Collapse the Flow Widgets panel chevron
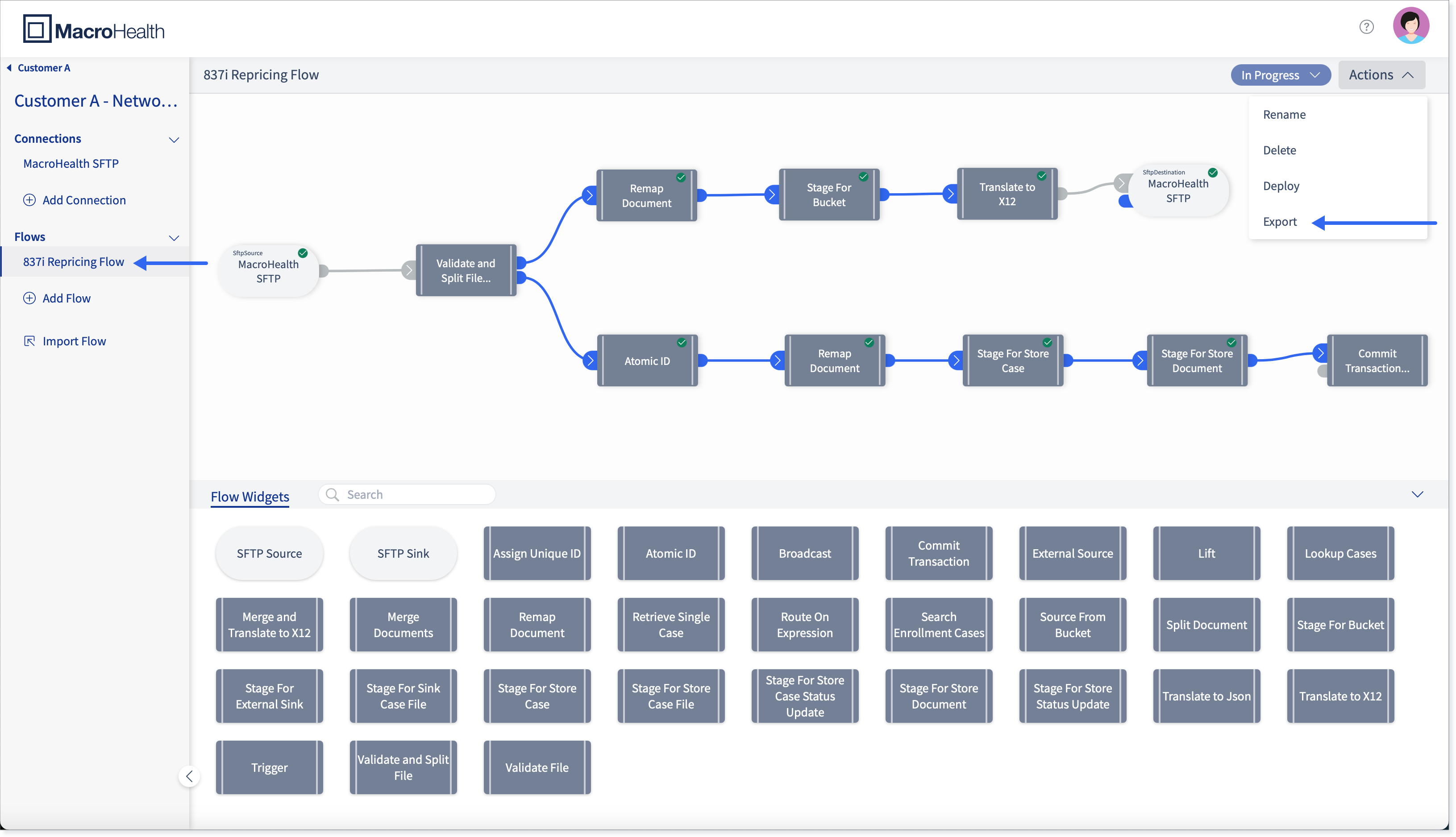 [x=1417, y=494]
